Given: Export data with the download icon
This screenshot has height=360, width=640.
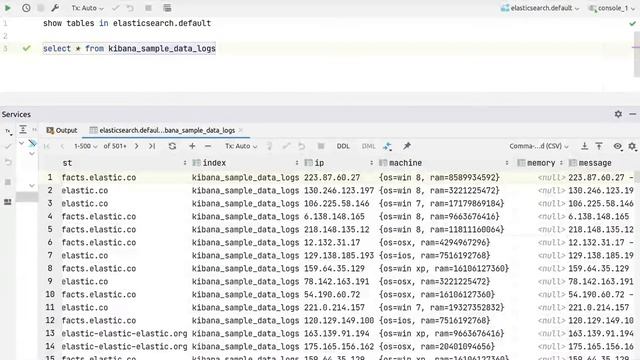Looking at the screenshot, I should [x=584, y=146].
